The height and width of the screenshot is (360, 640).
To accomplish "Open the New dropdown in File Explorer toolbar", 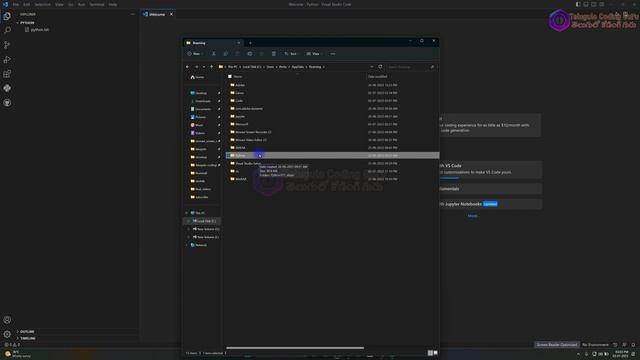I will click(x=194, y=54).
